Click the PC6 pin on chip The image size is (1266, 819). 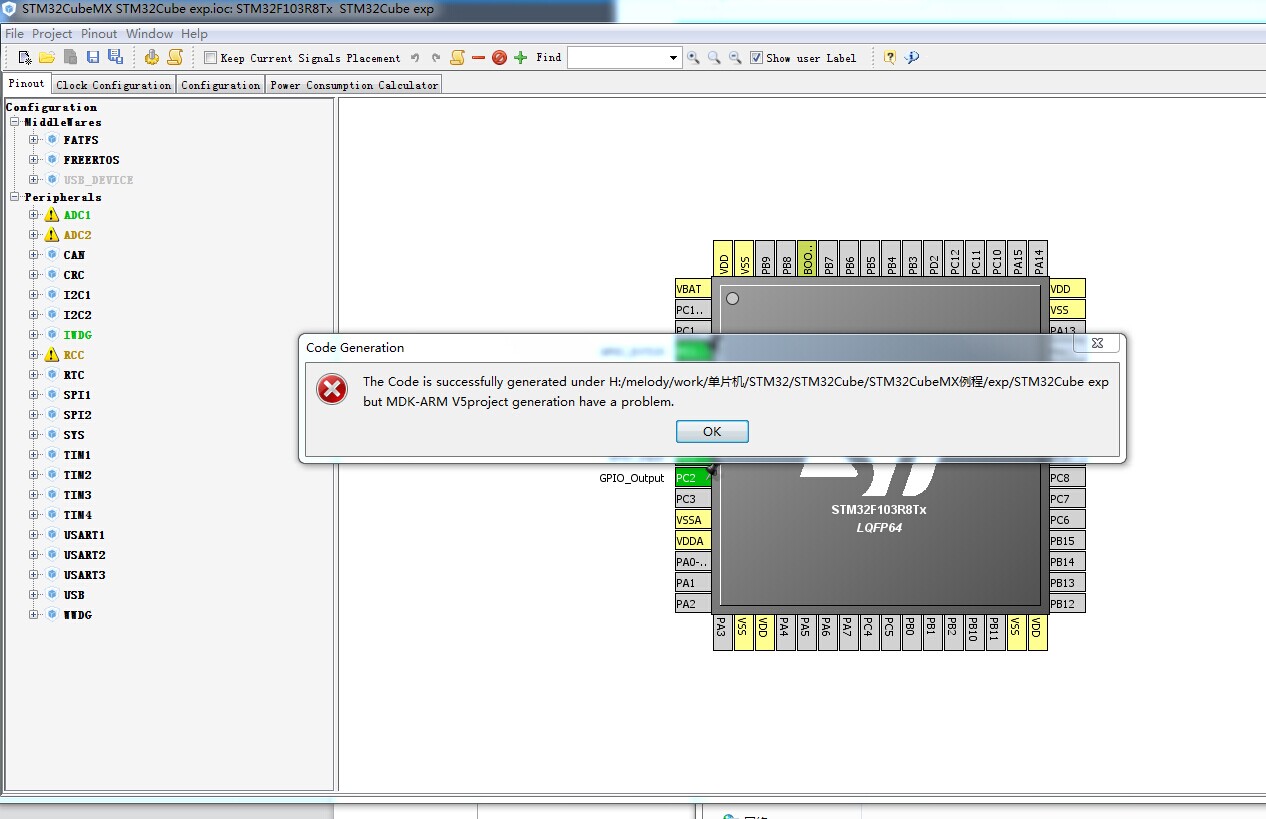tap(1067, 520)
